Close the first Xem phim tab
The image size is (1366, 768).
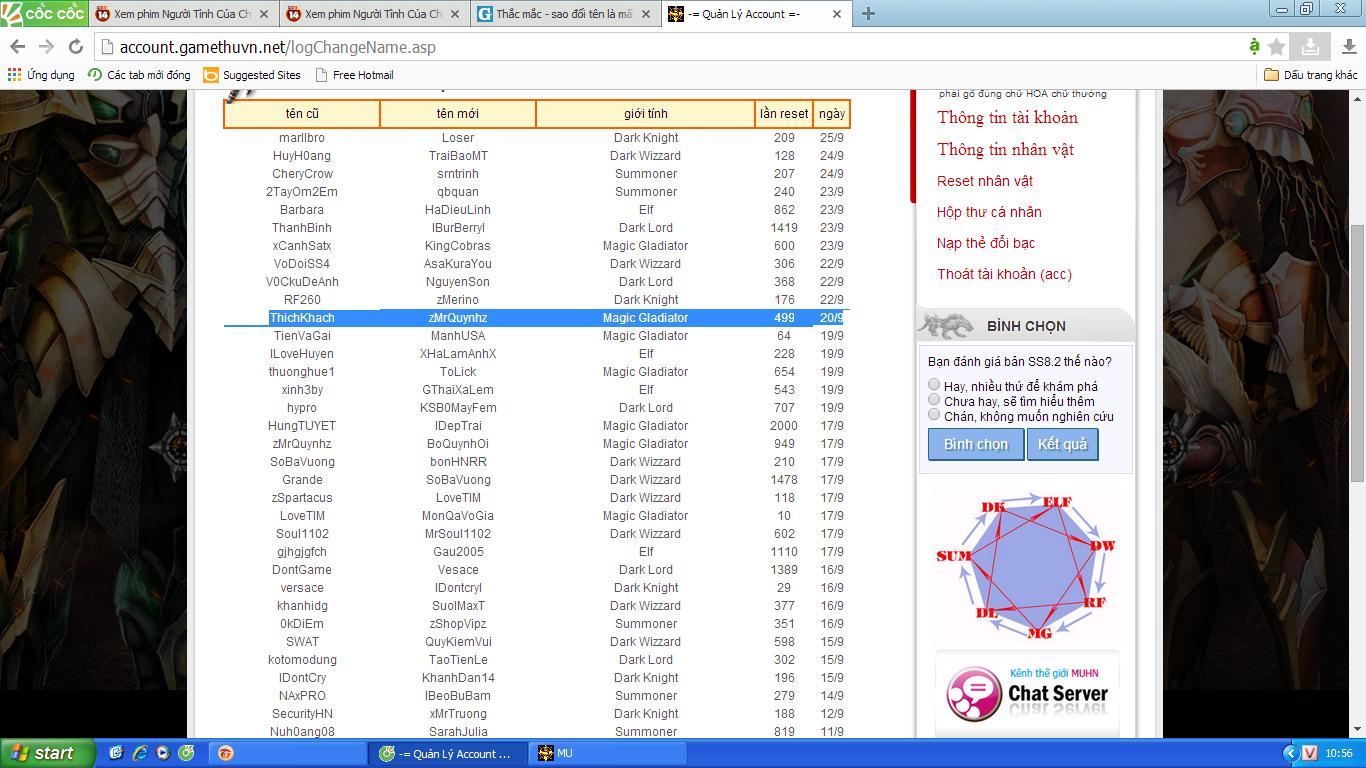click(x=265, y=14)
